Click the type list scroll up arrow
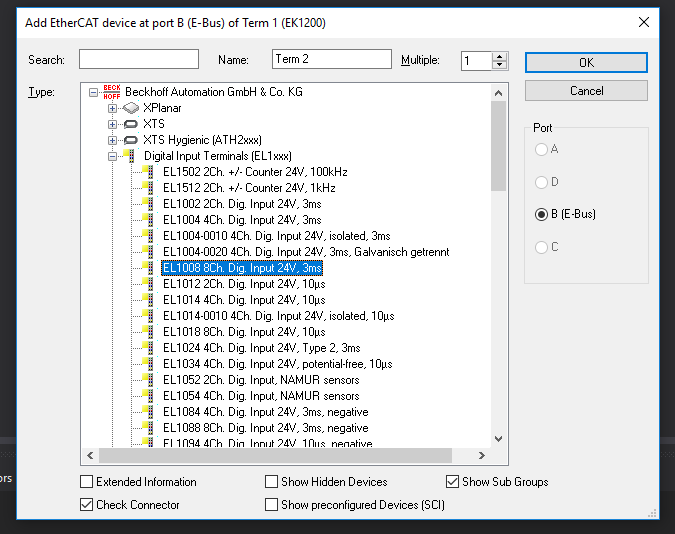Viewport: 675px width, 534px height. coord(499,93)
